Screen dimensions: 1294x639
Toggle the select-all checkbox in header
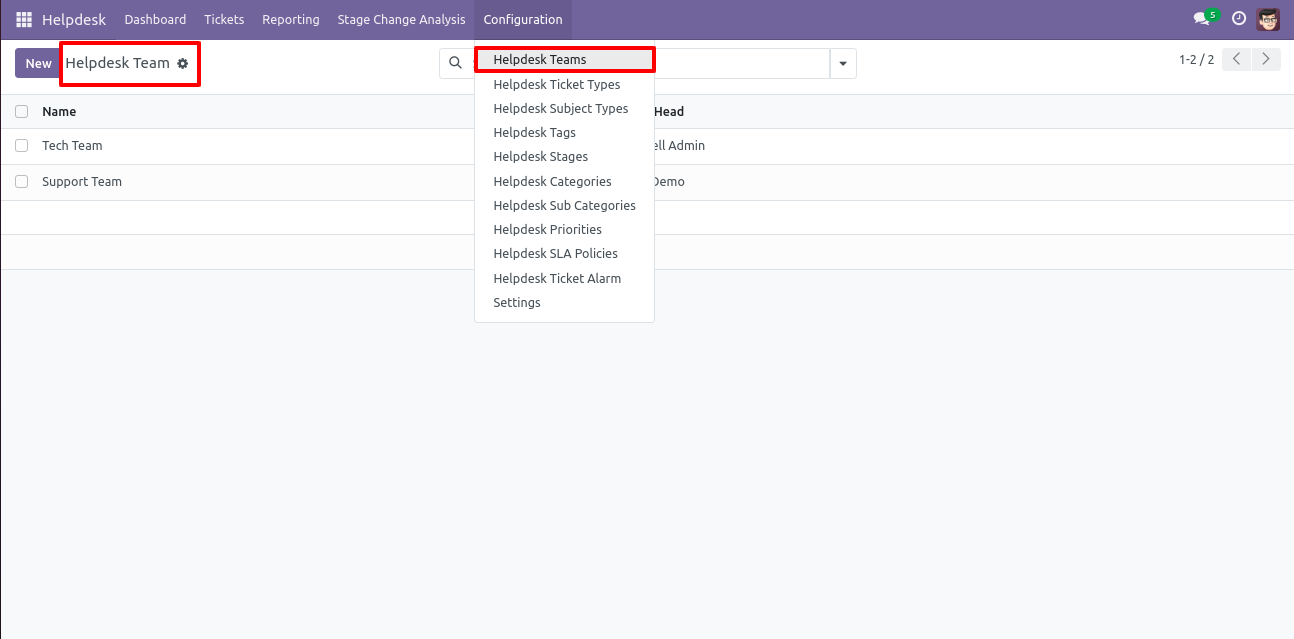click(21, 111)
